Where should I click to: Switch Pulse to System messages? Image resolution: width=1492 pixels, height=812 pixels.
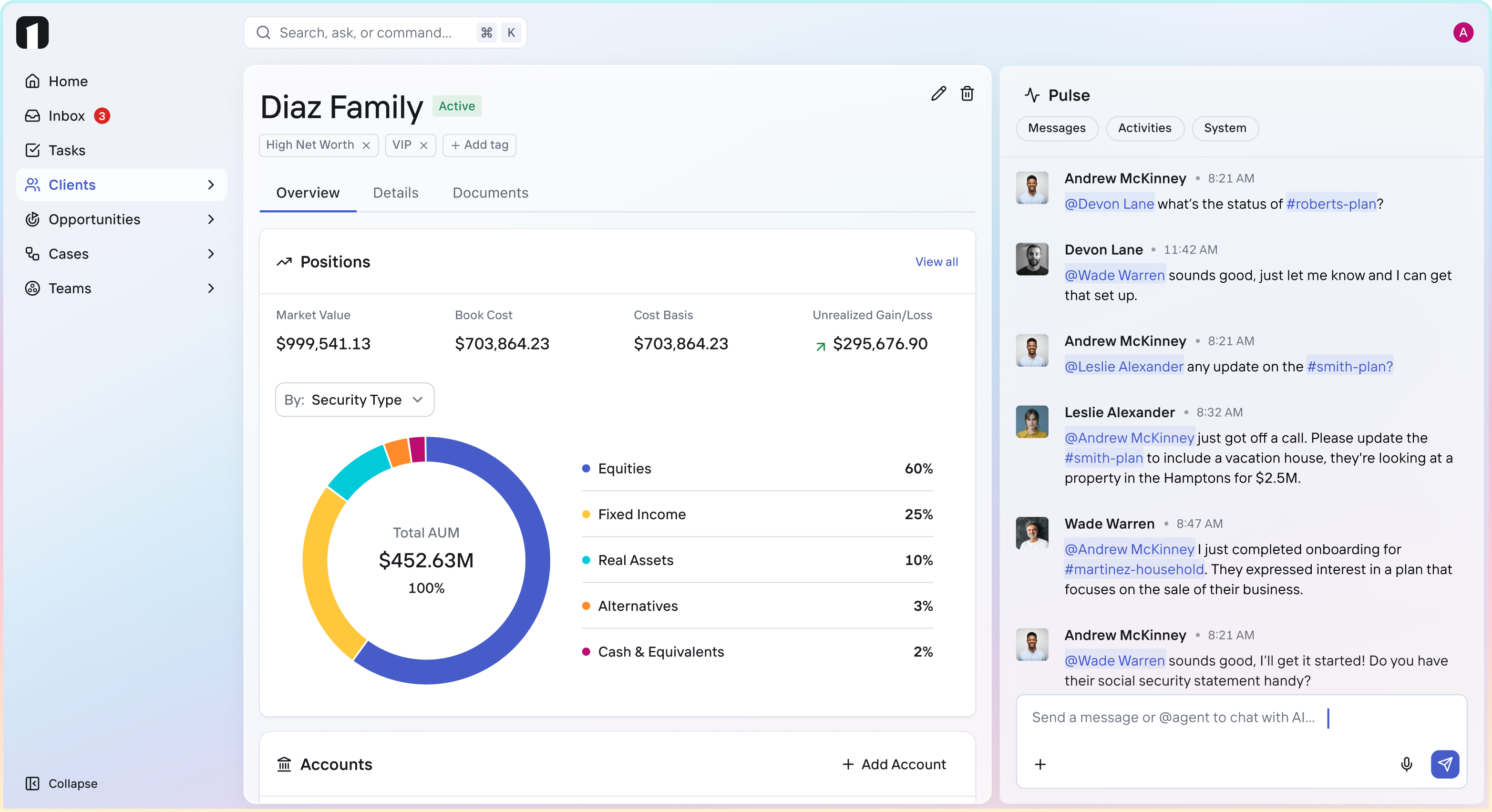point(1224,128)
